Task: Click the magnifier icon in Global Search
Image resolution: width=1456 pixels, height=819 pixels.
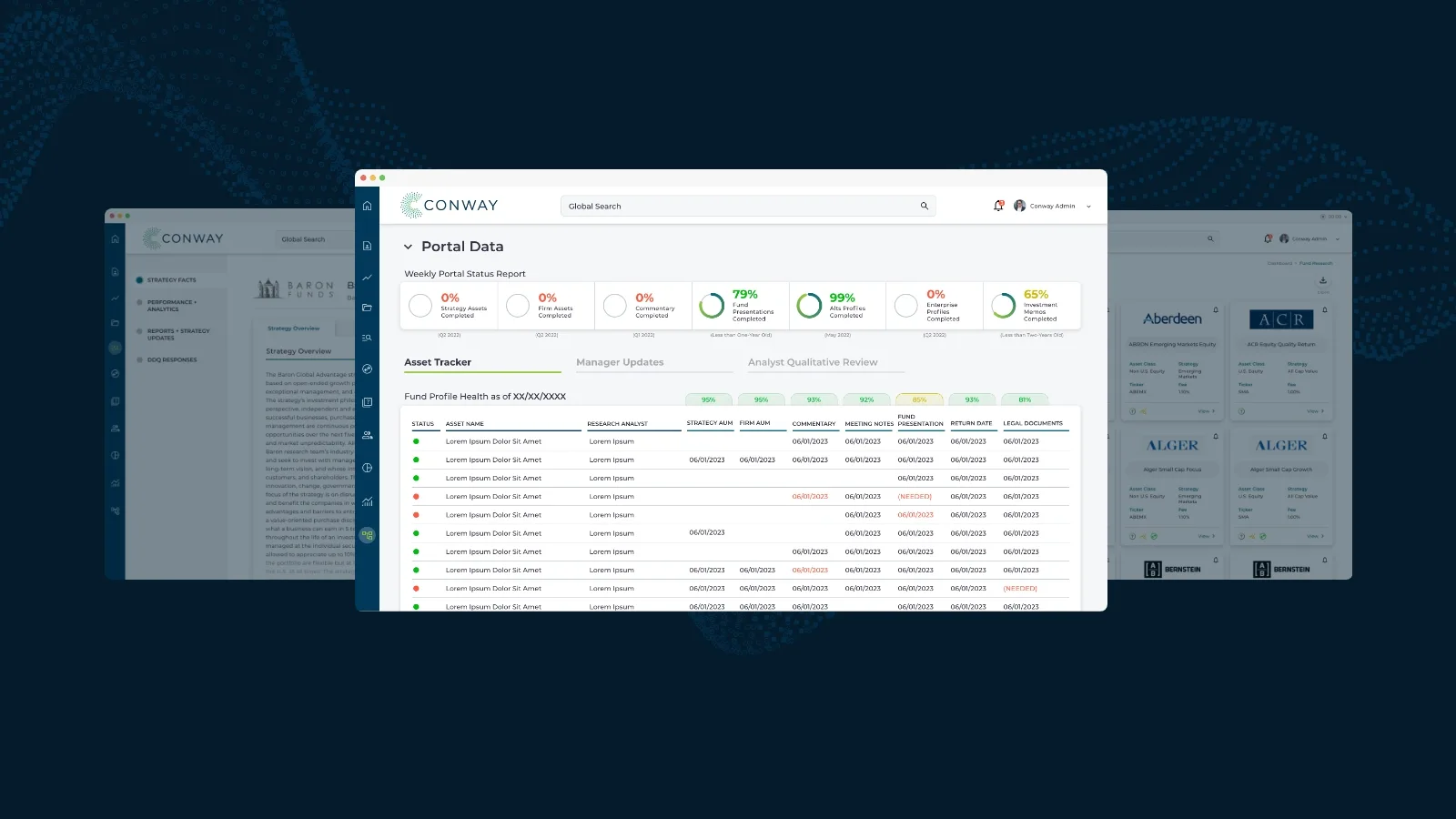Action: point(924,206)
